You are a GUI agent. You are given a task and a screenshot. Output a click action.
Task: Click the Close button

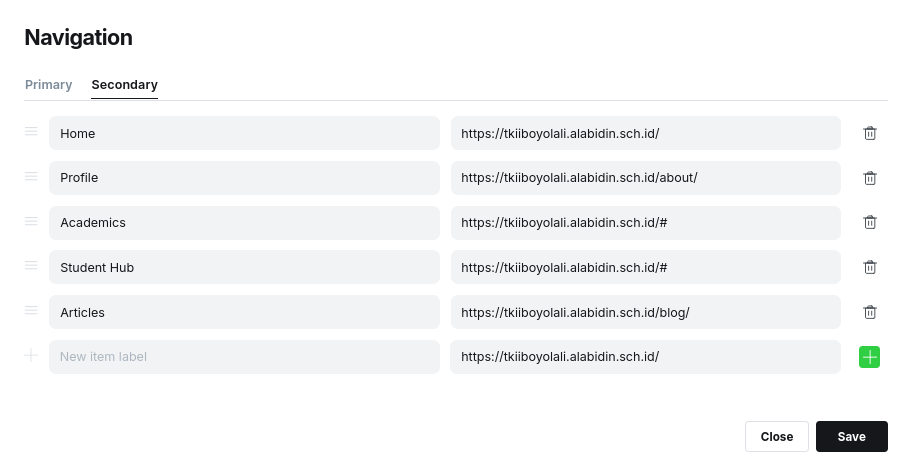776,437
